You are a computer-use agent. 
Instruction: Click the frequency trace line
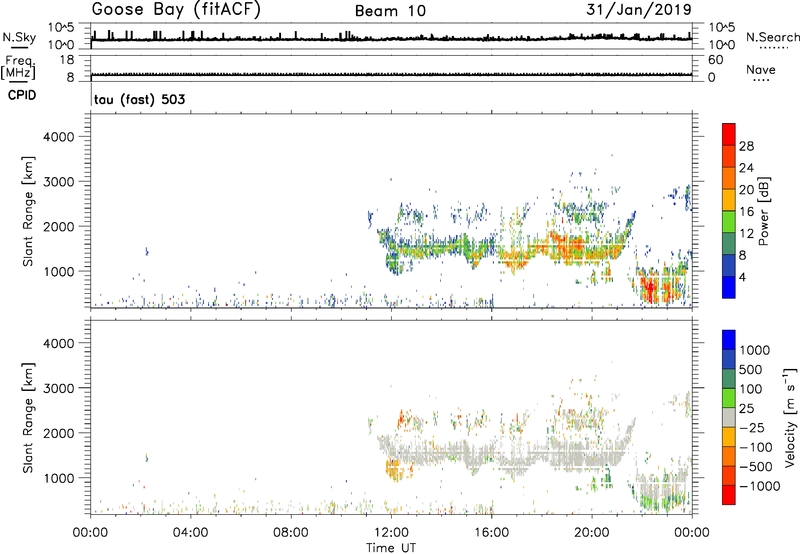(x=391, y=75)
